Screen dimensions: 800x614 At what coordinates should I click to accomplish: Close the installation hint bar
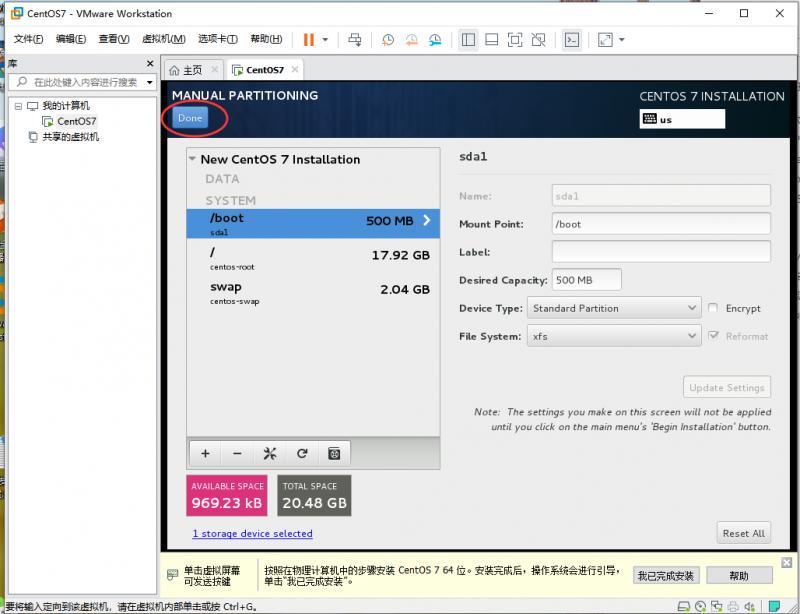pyautogui.click(x=787, y=562)
